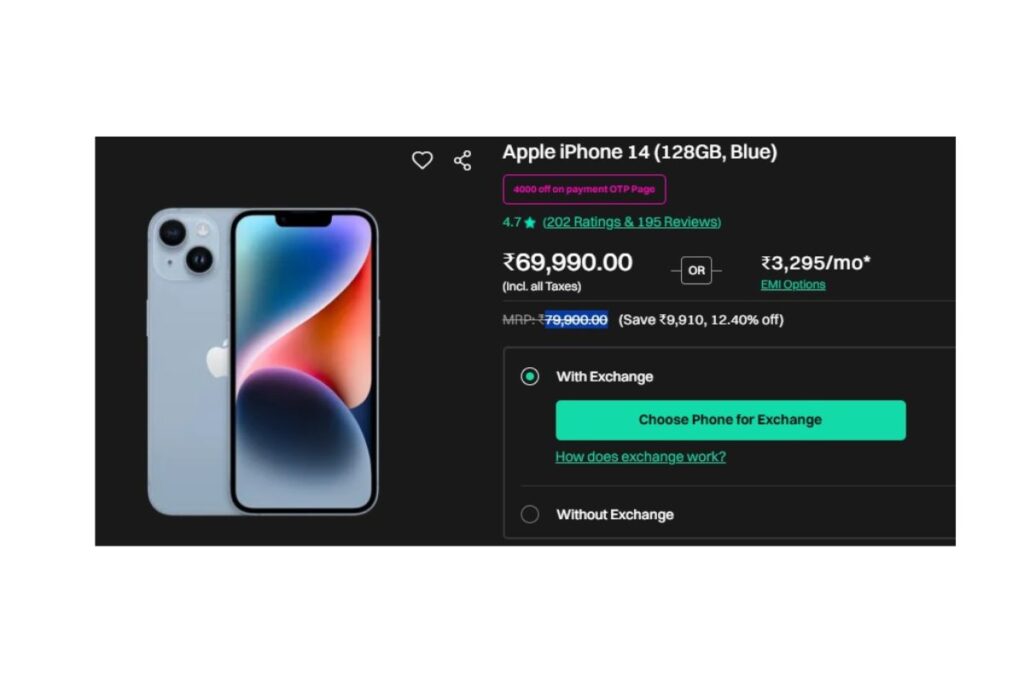Select the Without Exchange radio button
The image size is (1024, 683).
pos(530,515)
